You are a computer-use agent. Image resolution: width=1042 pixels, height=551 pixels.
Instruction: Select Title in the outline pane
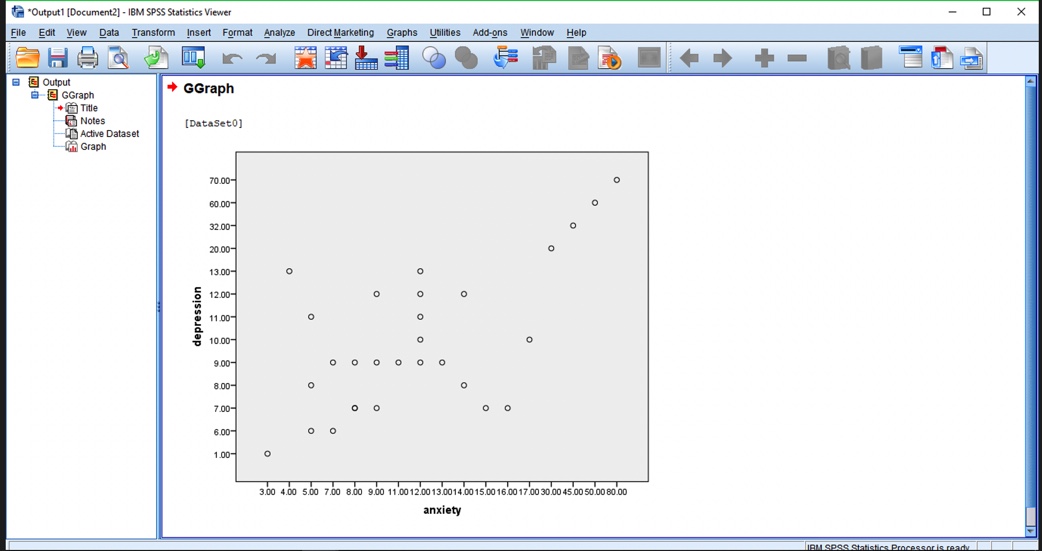(89, 108)
